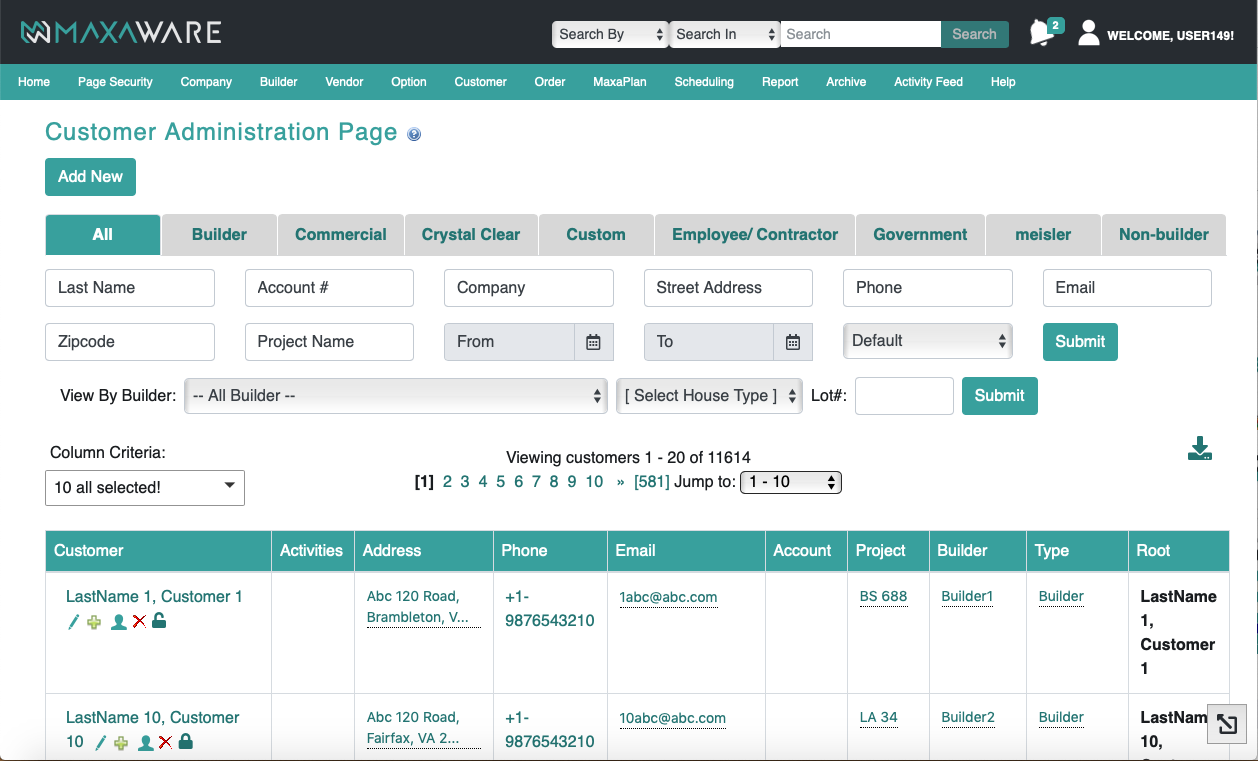Image resolution: width=1258 pixels, height=761 pixels.
Task: Open the MaxaPlan menu
Action: click(620, 82)
